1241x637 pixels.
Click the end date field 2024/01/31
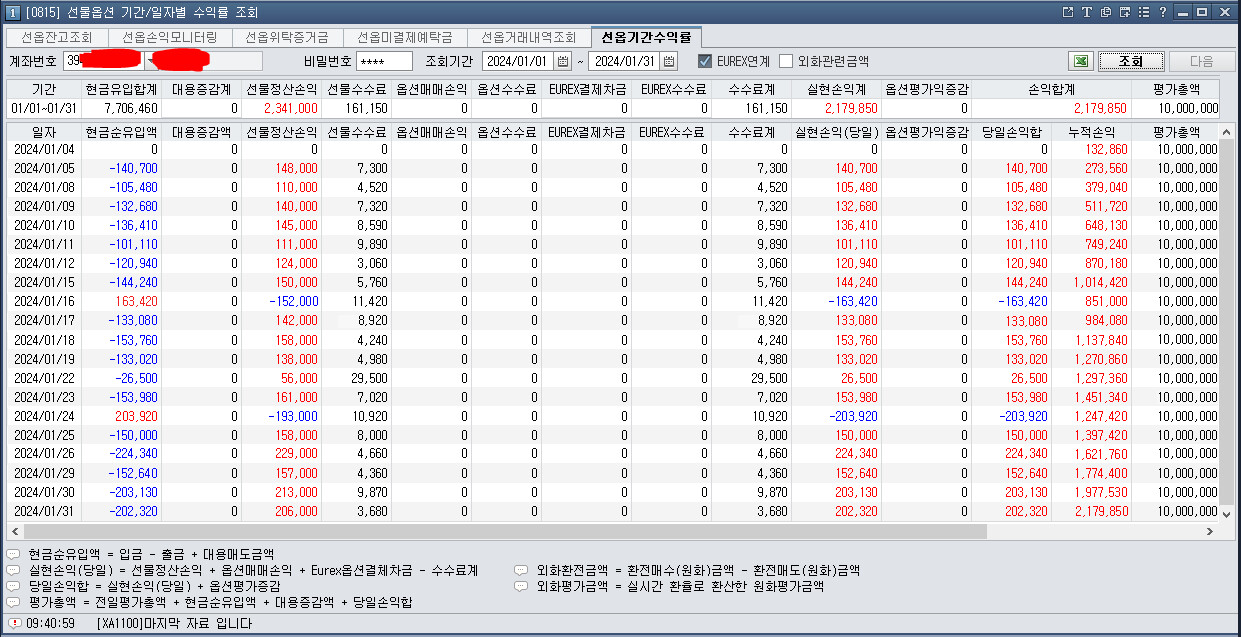click(x=623, y=61)
